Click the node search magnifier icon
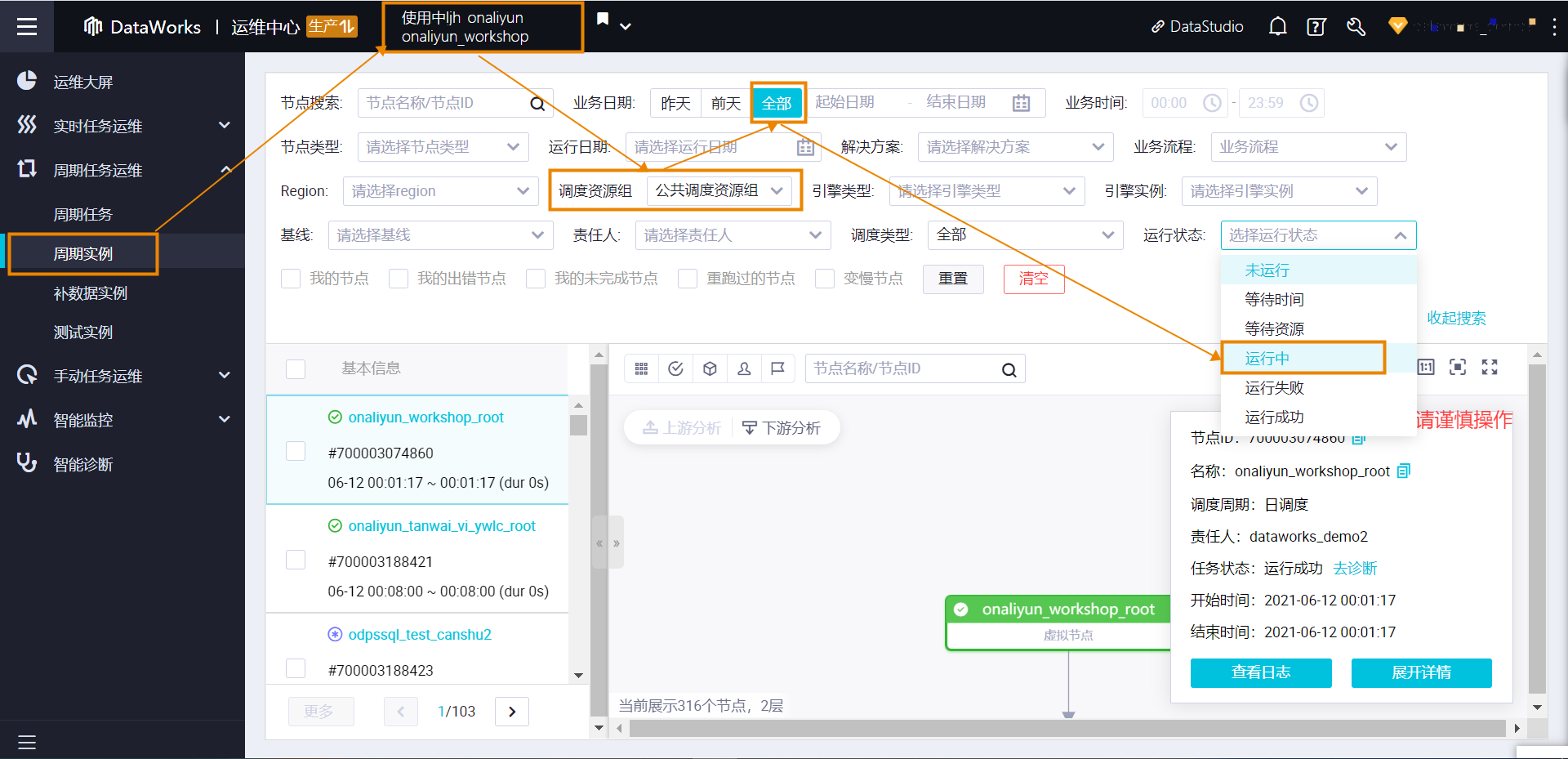Screen dimensions: 1568x759 [x=537, y=104]
